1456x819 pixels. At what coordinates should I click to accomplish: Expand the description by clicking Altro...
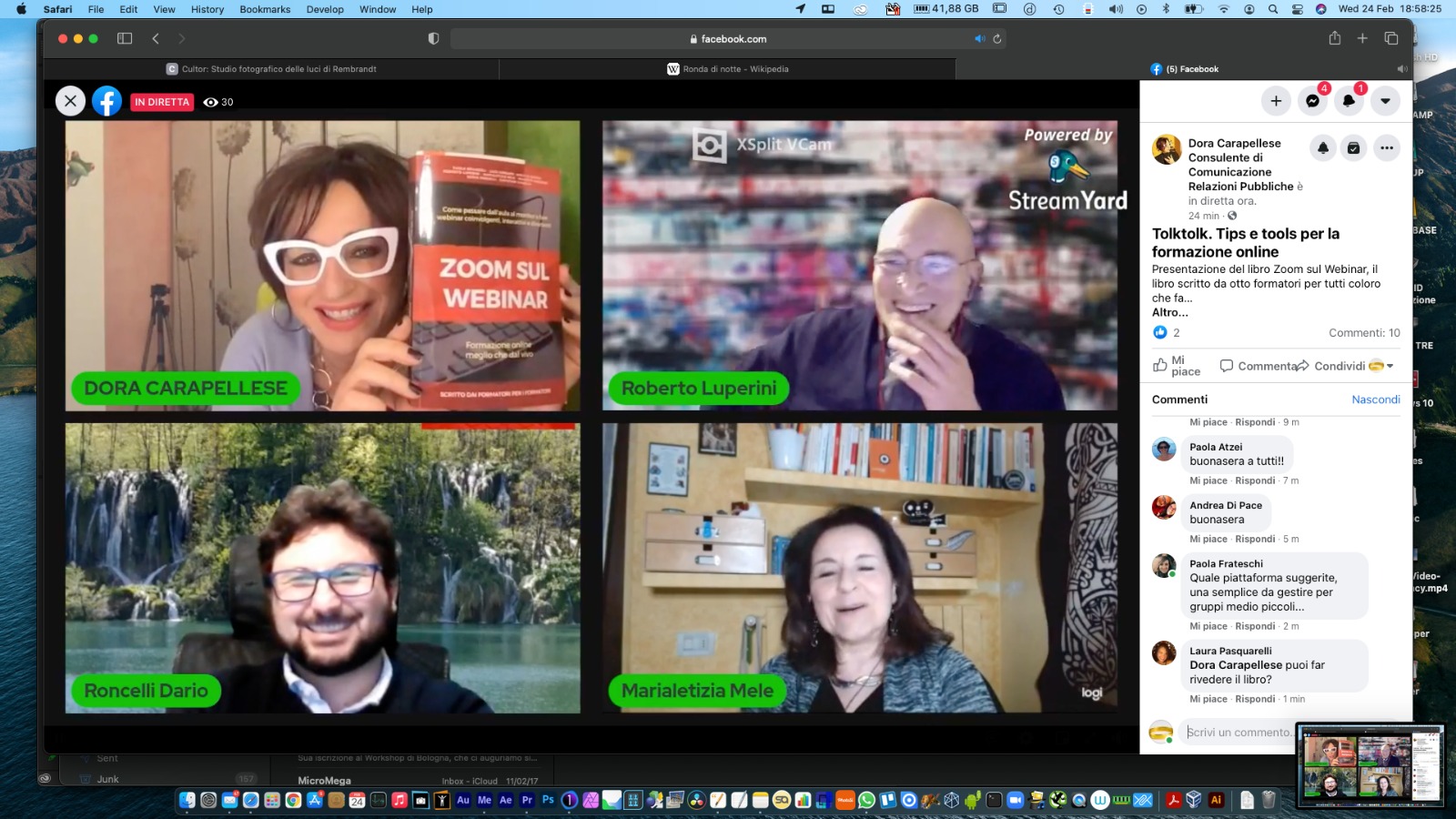[1169, 312]
